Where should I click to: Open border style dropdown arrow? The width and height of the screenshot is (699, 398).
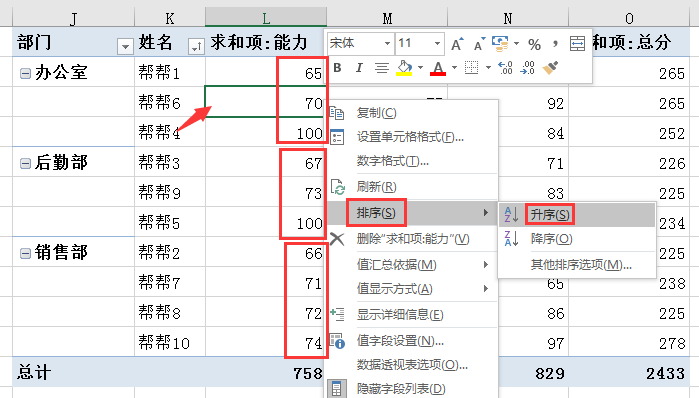[488, 68]
